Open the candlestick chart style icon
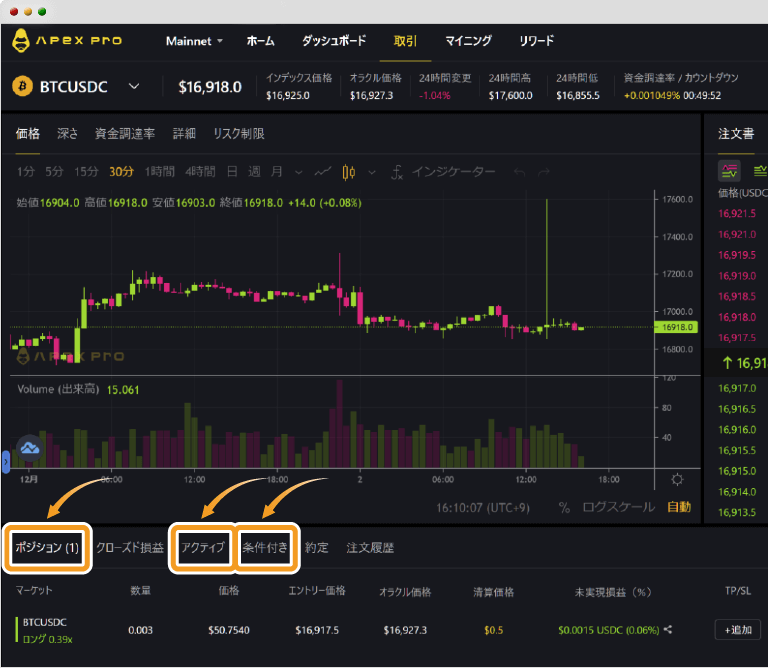768x668 pixels. tap(349, 172)
